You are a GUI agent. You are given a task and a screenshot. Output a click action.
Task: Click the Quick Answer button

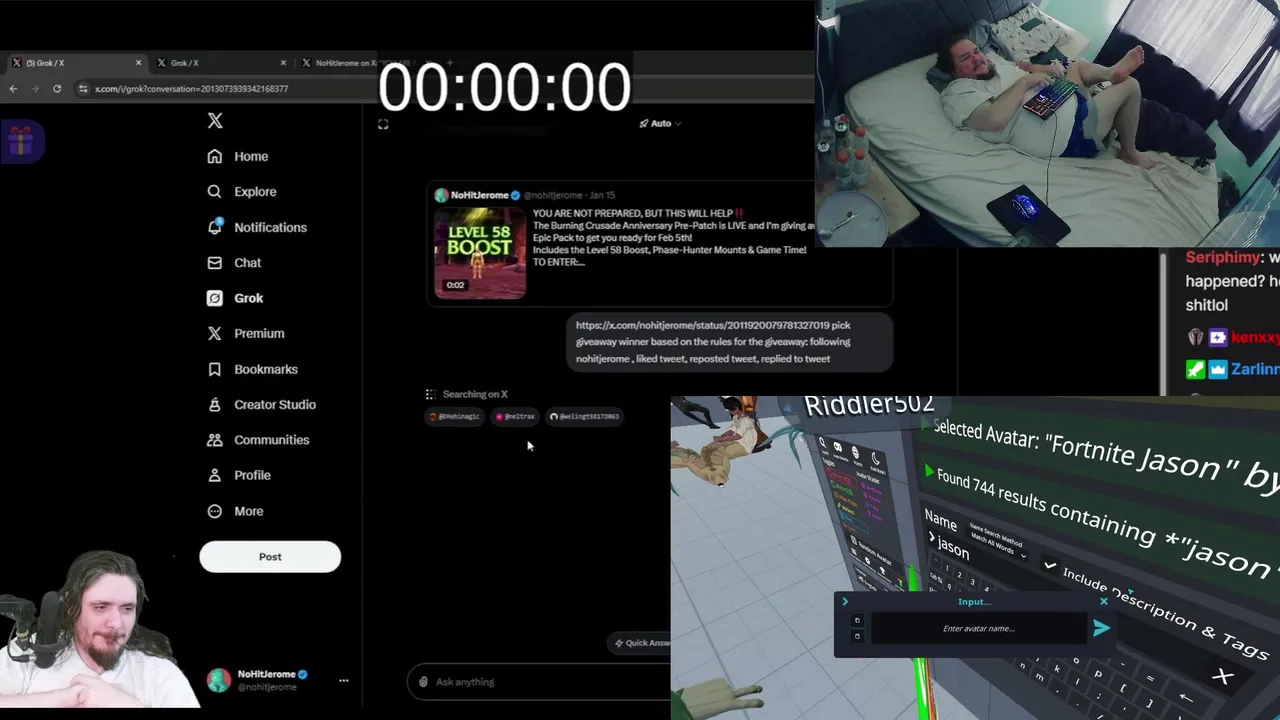tap(640, 643)
